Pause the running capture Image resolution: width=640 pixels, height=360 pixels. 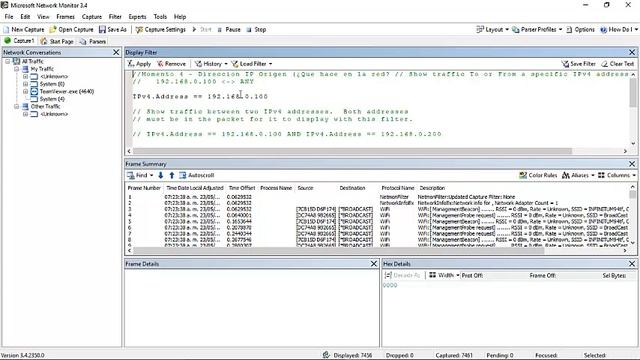(x=229, y=29)
